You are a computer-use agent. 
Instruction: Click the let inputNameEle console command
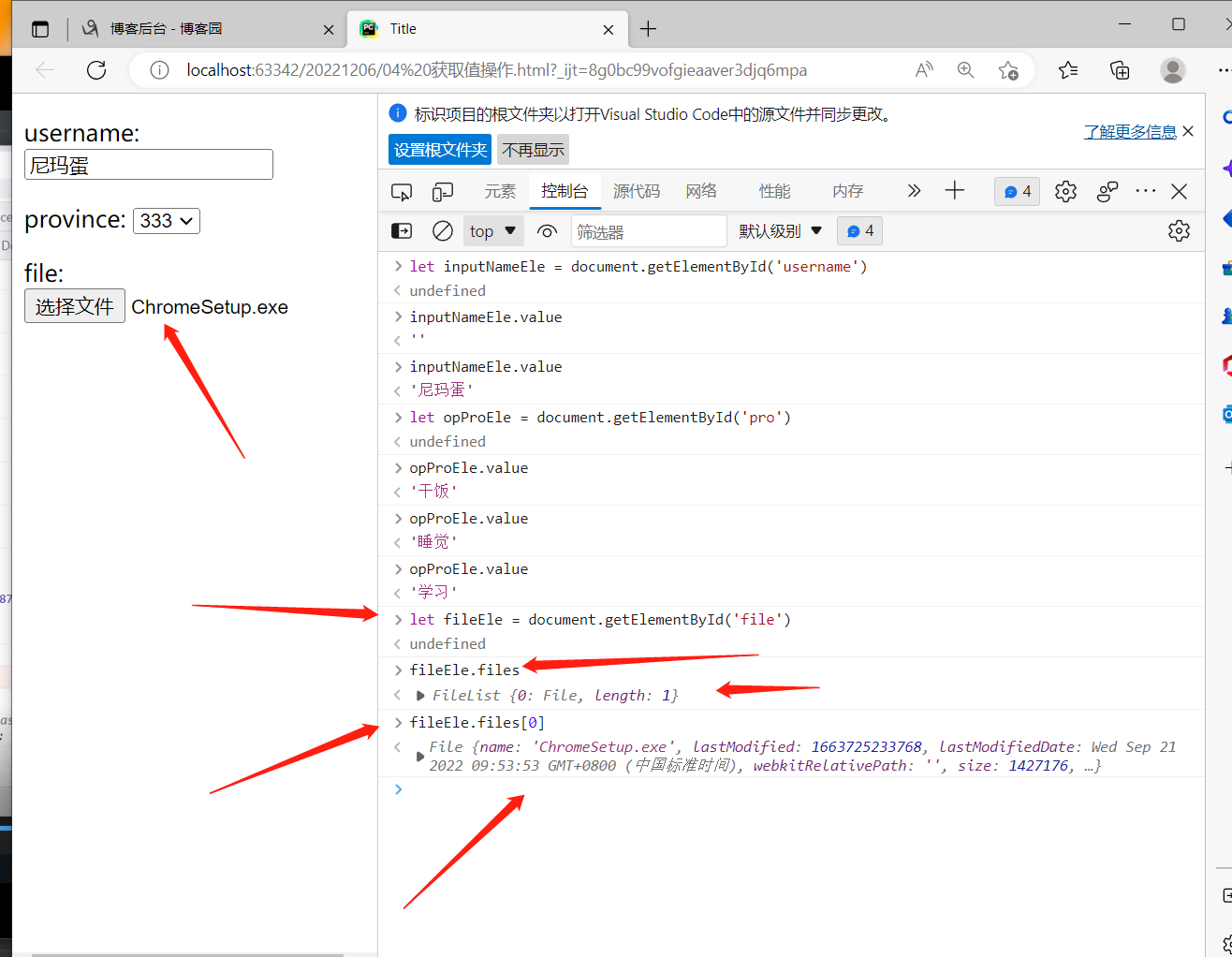[x=638, y=266]
